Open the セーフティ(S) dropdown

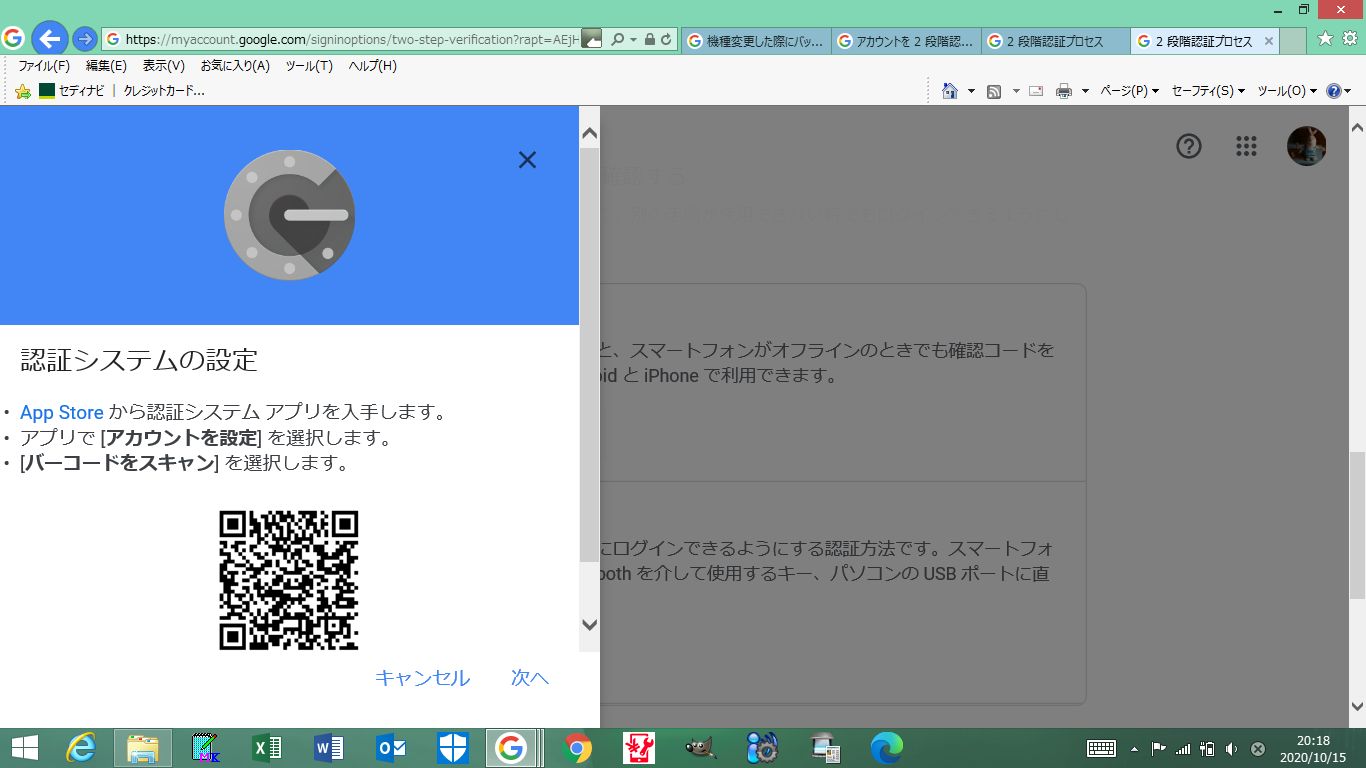(x=1208, y=91)
